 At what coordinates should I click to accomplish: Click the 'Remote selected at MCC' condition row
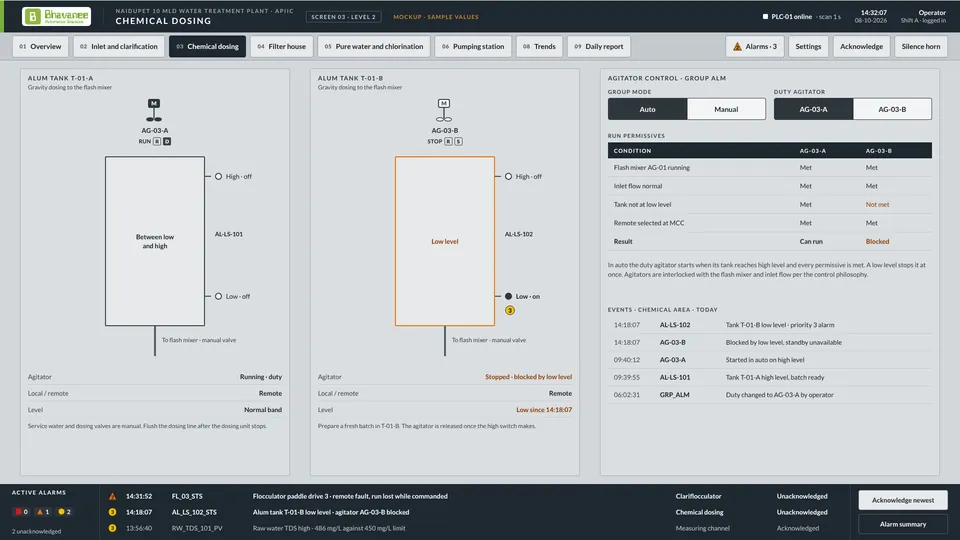[x=770, y=223]
